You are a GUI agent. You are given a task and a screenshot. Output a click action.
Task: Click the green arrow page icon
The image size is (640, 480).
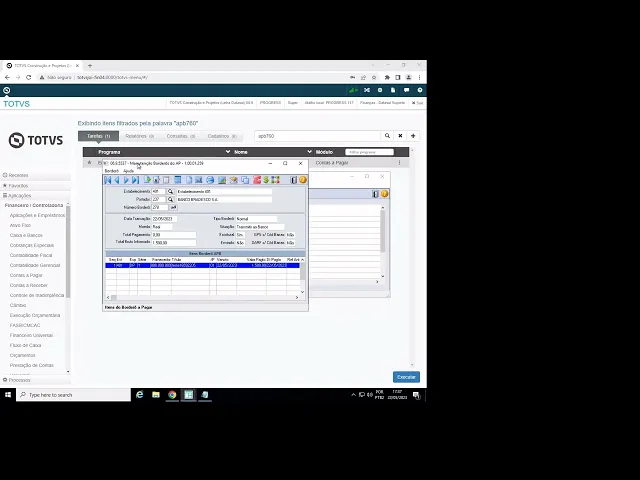click(x=147, y=180)
